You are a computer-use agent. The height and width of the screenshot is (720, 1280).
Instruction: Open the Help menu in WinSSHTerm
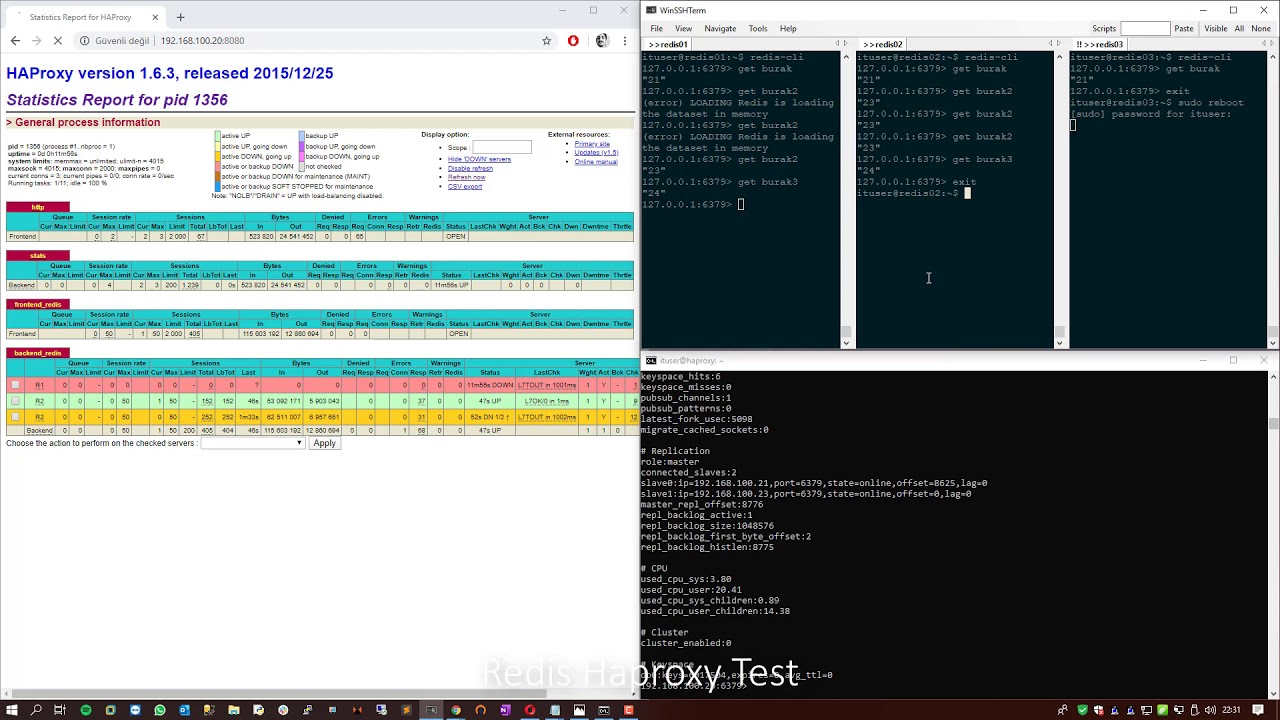pyautogui.click(x=788, y=28)
